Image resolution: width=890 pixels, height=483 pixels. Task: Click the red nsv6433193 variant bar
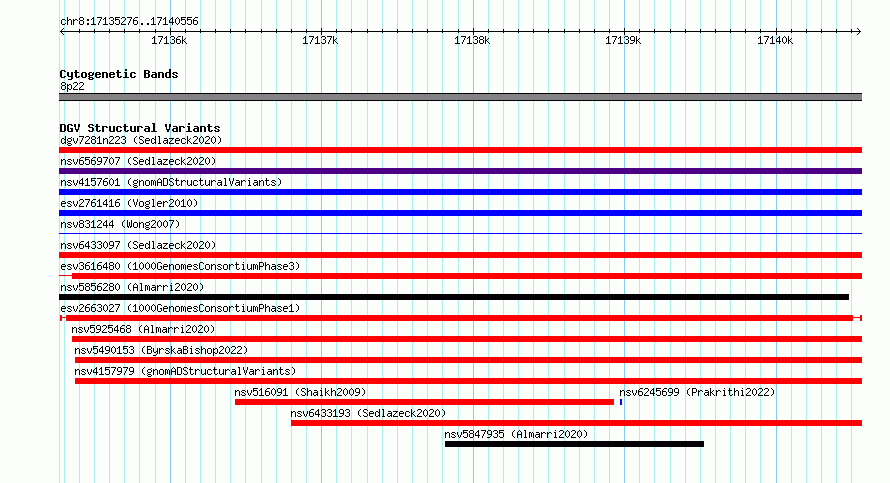(577, 423)
